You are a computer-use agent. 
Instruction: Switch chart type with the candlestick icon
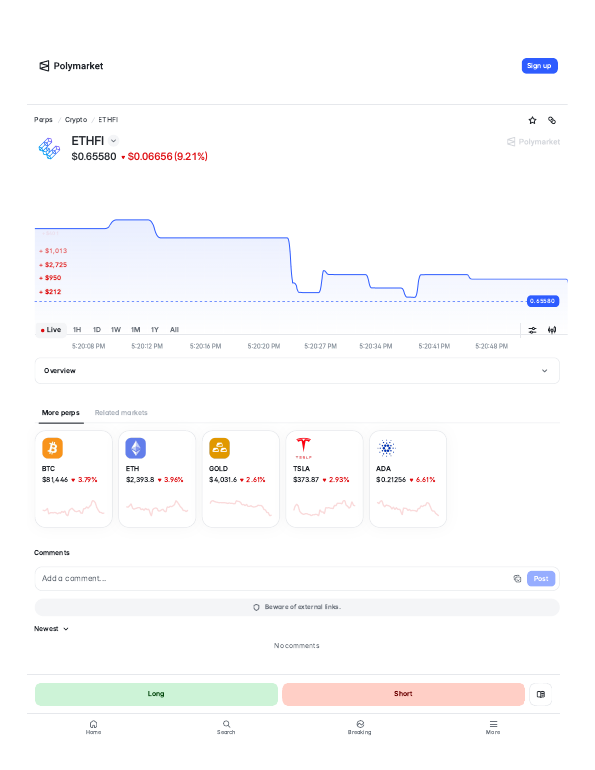pos(552,330)
